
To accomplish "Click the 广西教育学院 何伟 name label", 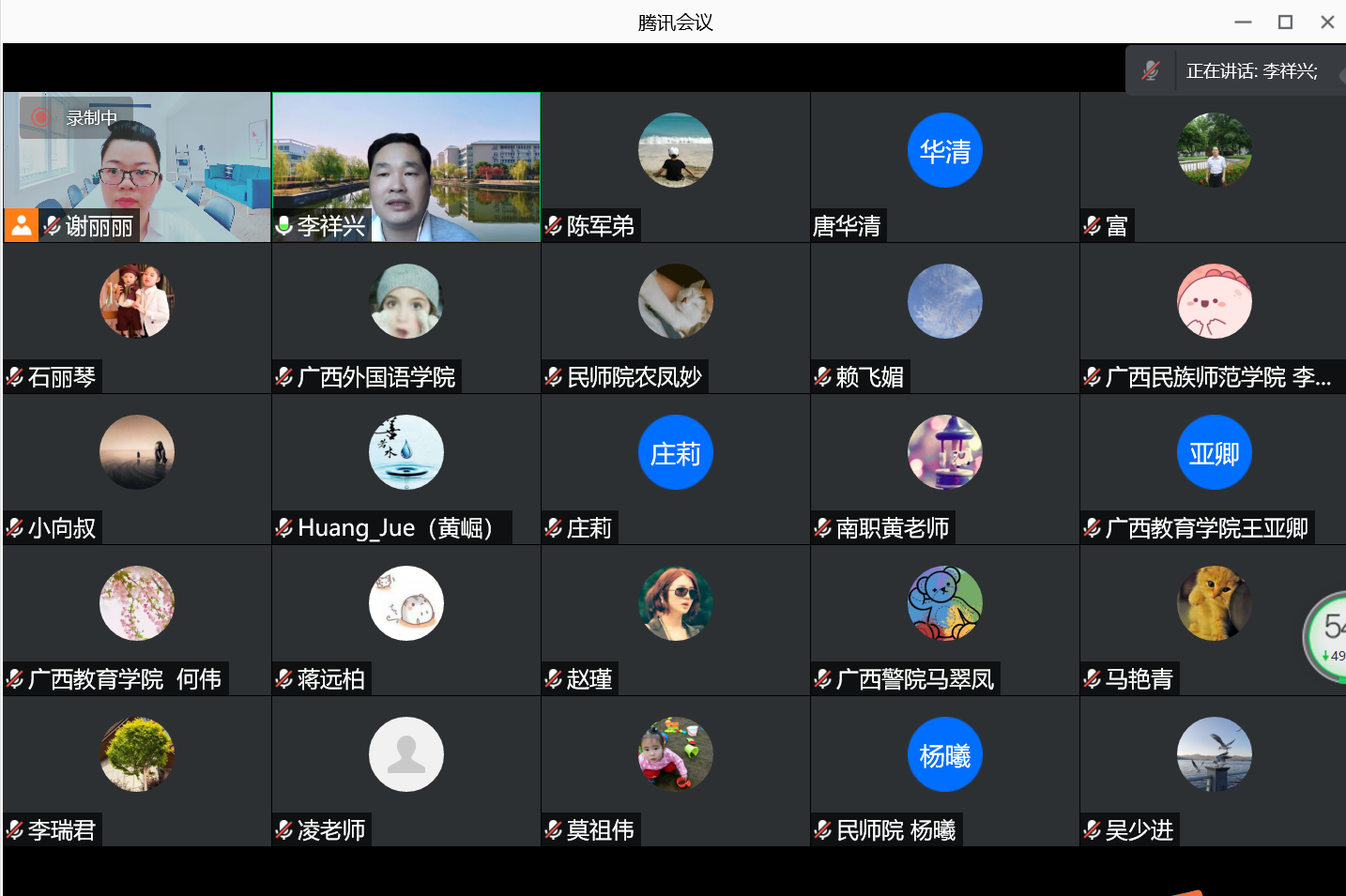I will coord(125,679).
